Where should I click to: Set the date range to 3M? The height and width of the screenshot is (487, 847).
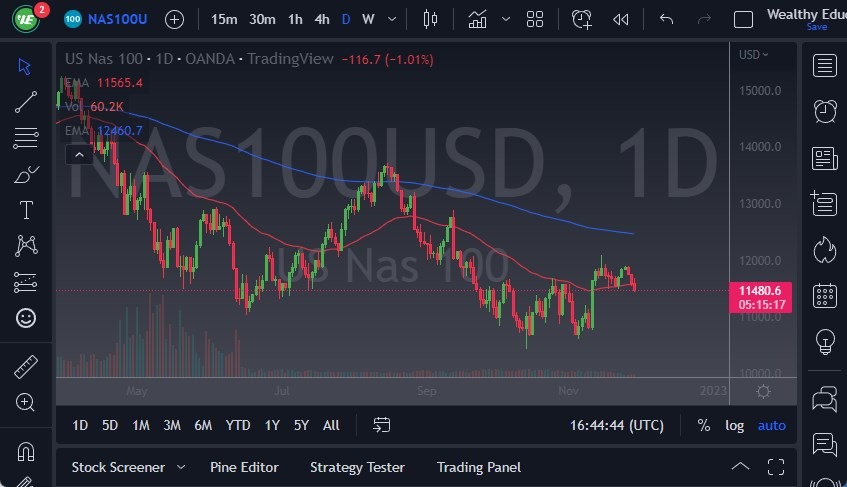coord(172,425)
